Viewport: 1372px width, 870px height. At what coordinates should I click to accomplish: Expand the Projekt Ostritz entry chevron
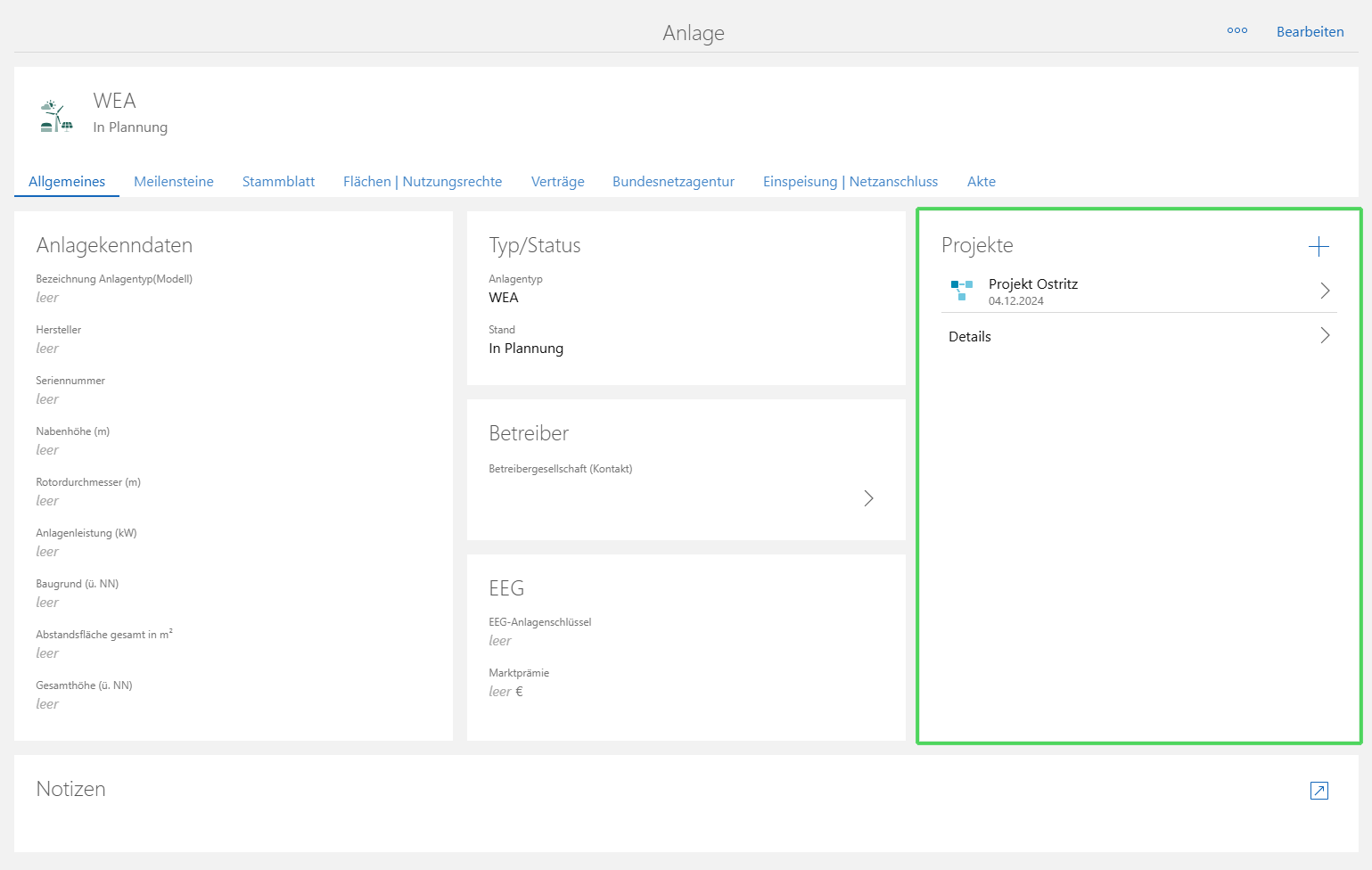coord(1325,291)
